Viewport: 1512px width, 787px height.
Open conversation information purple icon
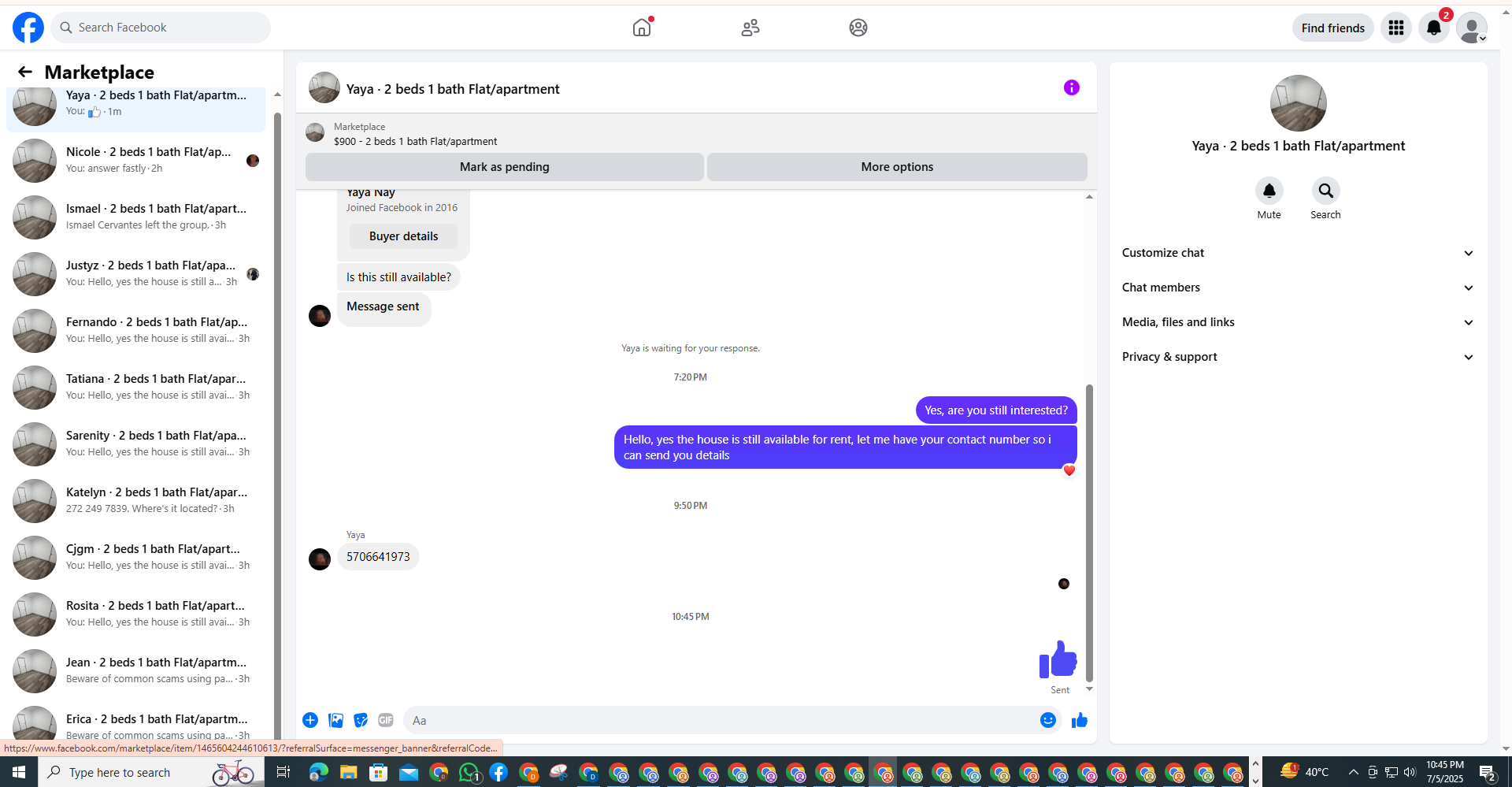pyautogui.click(x=1072, y=87)
